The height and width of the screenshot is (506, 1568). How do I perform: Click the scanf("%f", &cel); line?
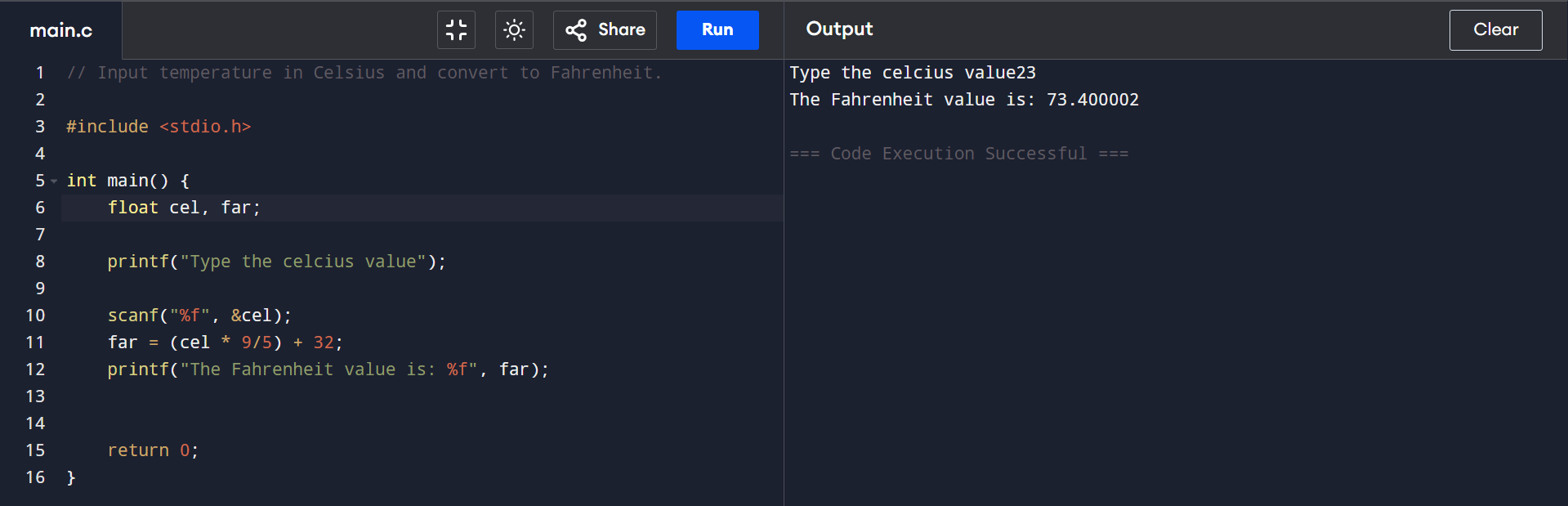(199, 316)
